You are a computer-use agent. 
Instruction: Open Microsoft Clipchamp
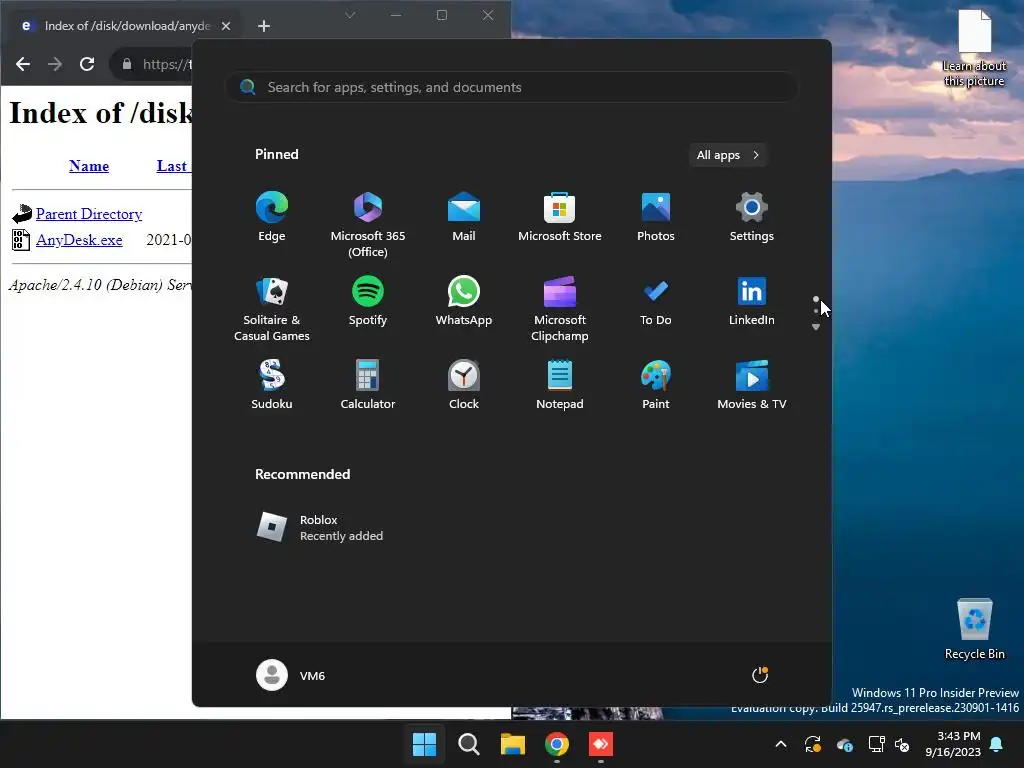pyautogui.click(x=560, y=308)
